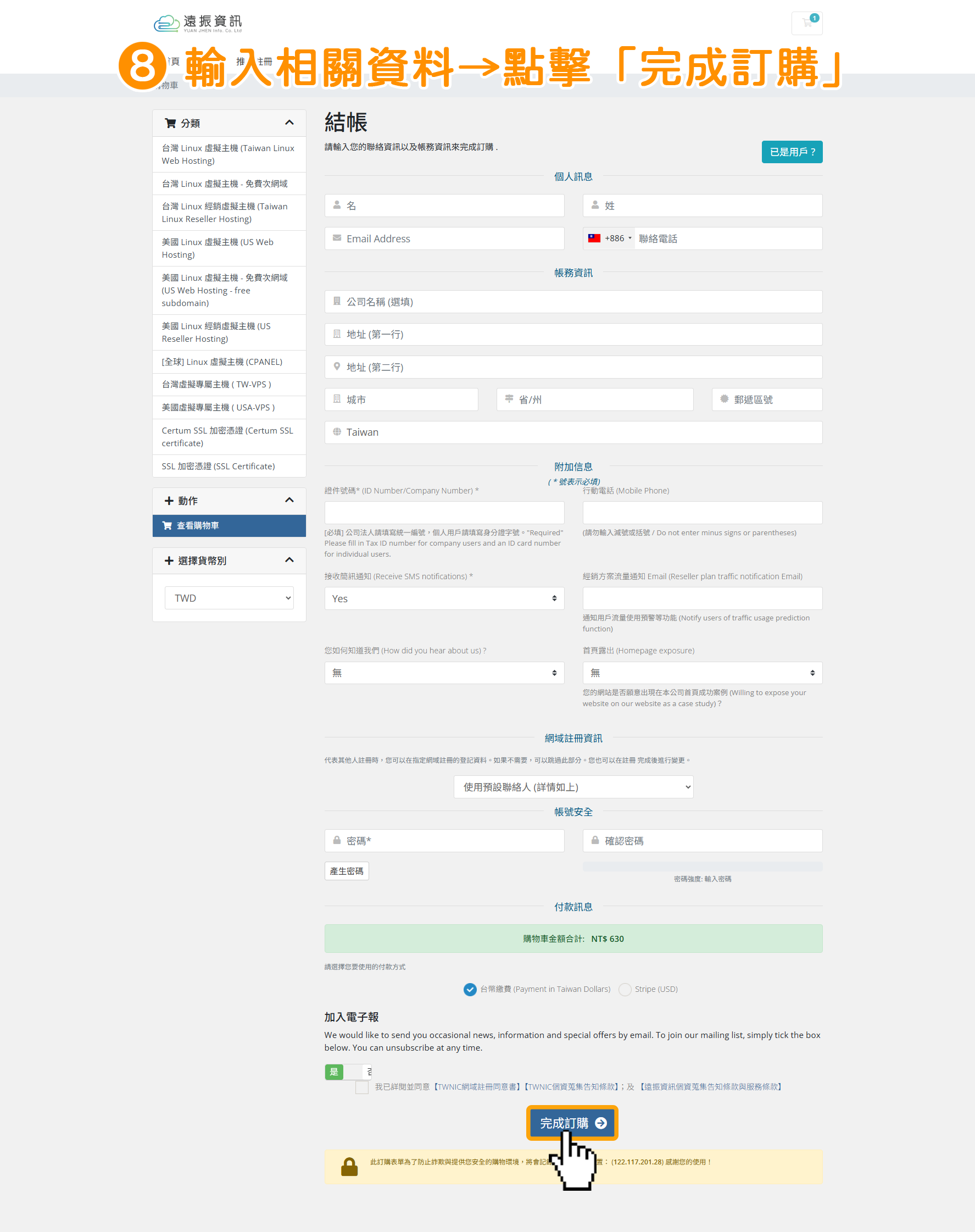Click the plus icon beside 動作
This screenshot has height=1232, width=975.
(x=169, y=501)
